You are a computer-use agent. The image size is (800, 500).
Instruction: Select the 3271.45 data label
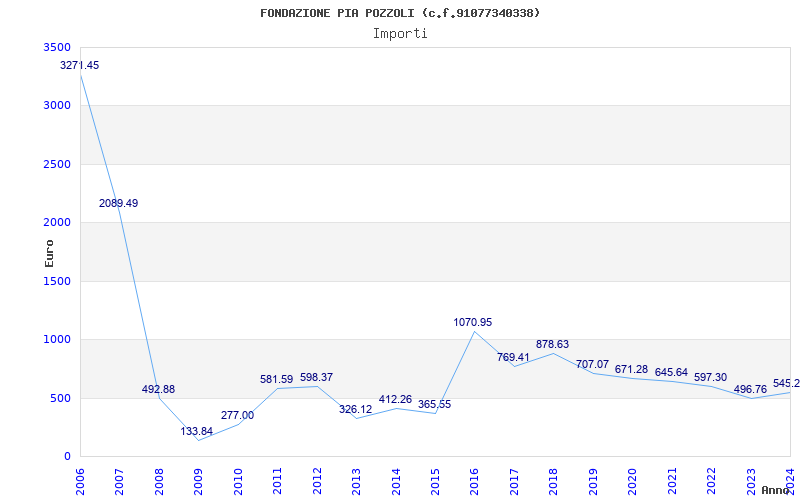[80, 65]
